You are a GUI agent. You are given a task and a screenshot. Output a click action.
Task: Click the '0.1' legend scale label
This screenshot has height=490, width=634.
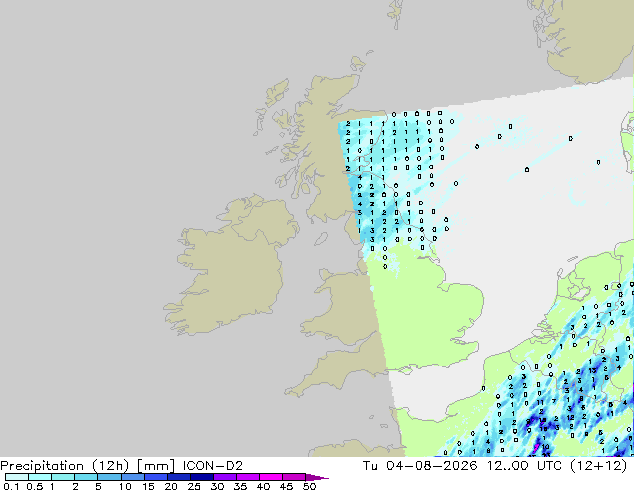[x=11, y=486]
